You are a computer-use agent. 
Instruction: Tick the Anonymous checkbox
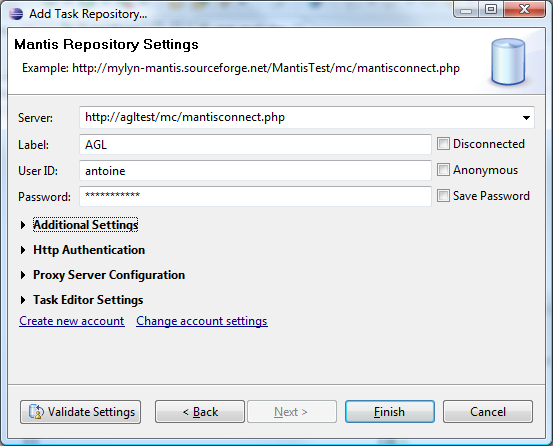click(443, 170)
